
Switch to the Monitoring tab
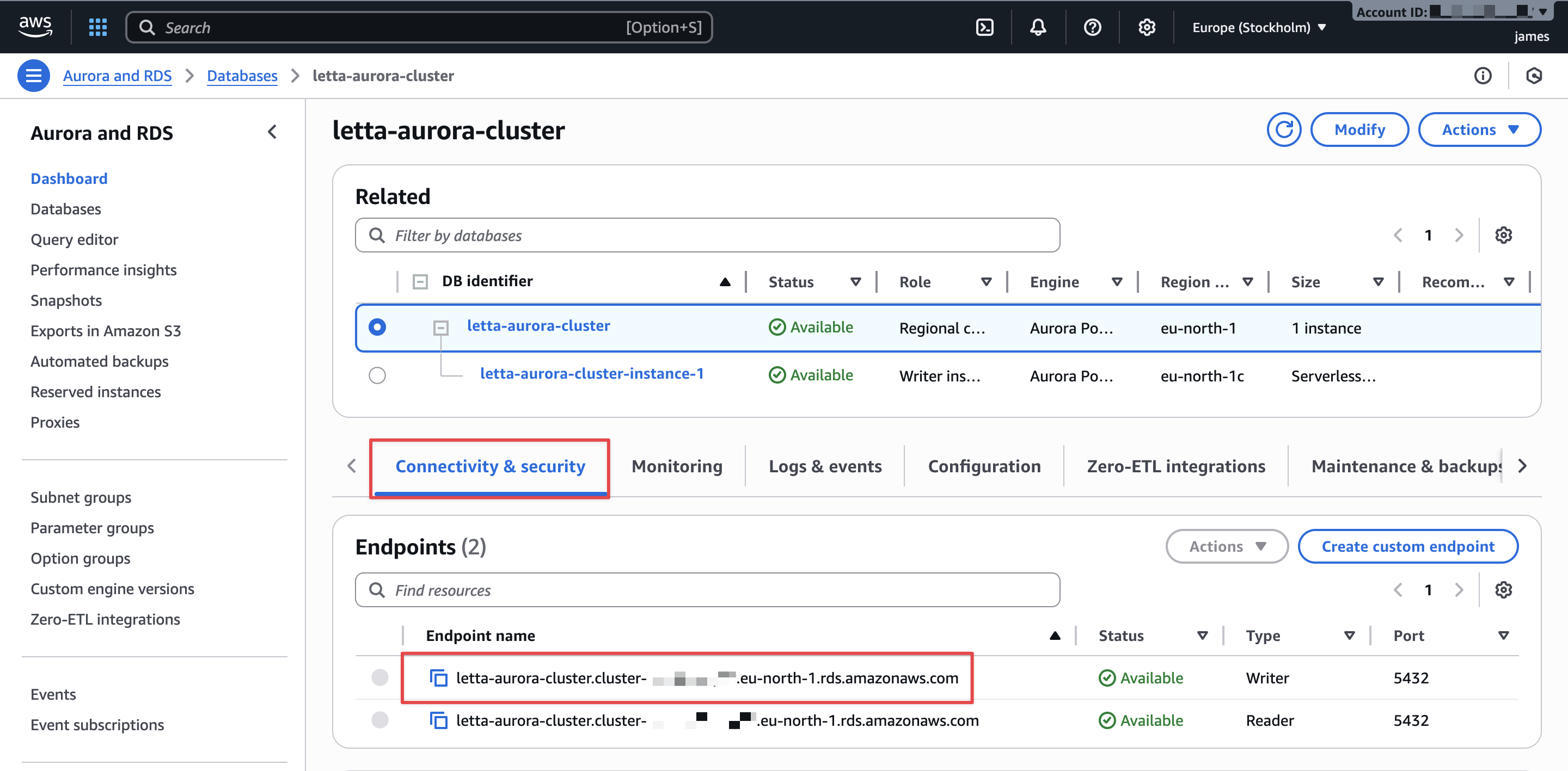677,466
